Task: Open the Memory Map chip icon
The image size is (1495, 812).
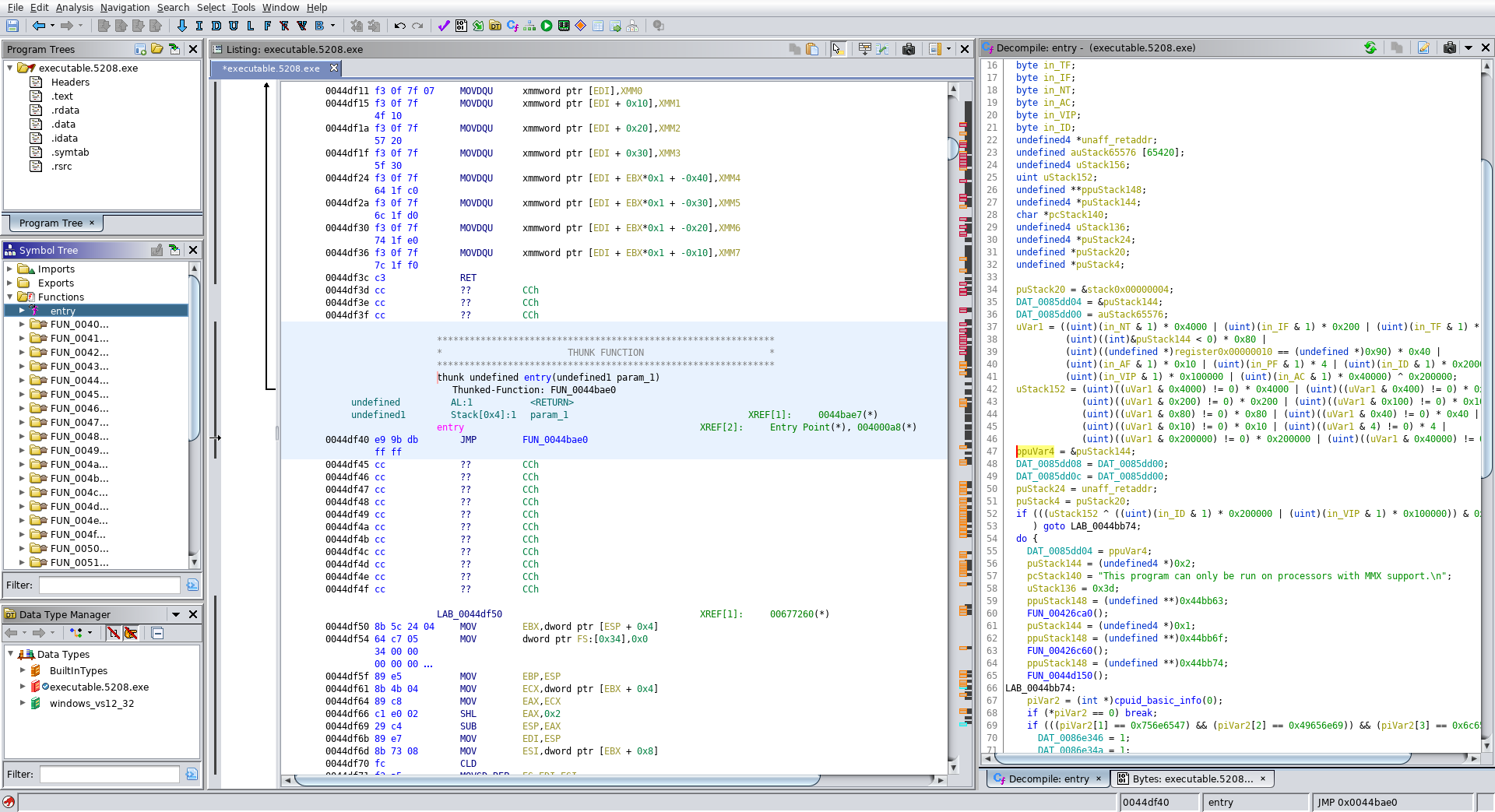Action: click(564, 26)
